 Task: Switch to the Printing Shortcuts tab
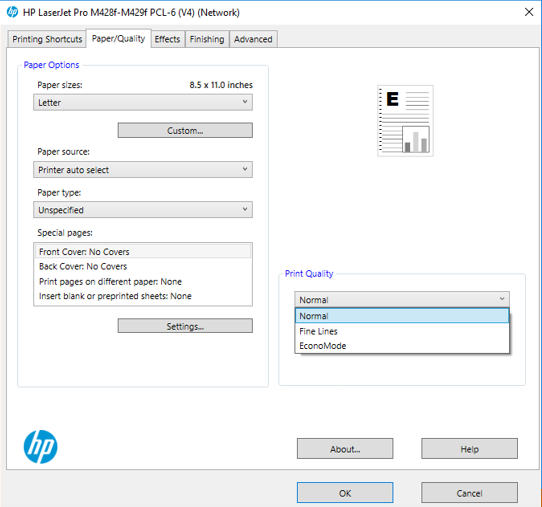click(x=47, y=39)
